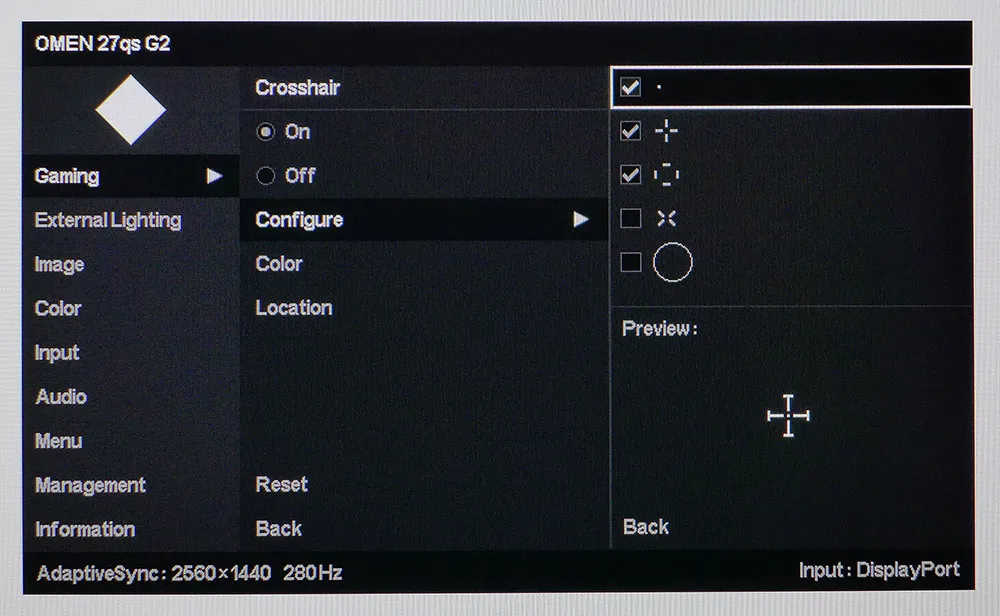
Task: Select the X-shaped crosshair icon
Action: click(x=666, y=219)
